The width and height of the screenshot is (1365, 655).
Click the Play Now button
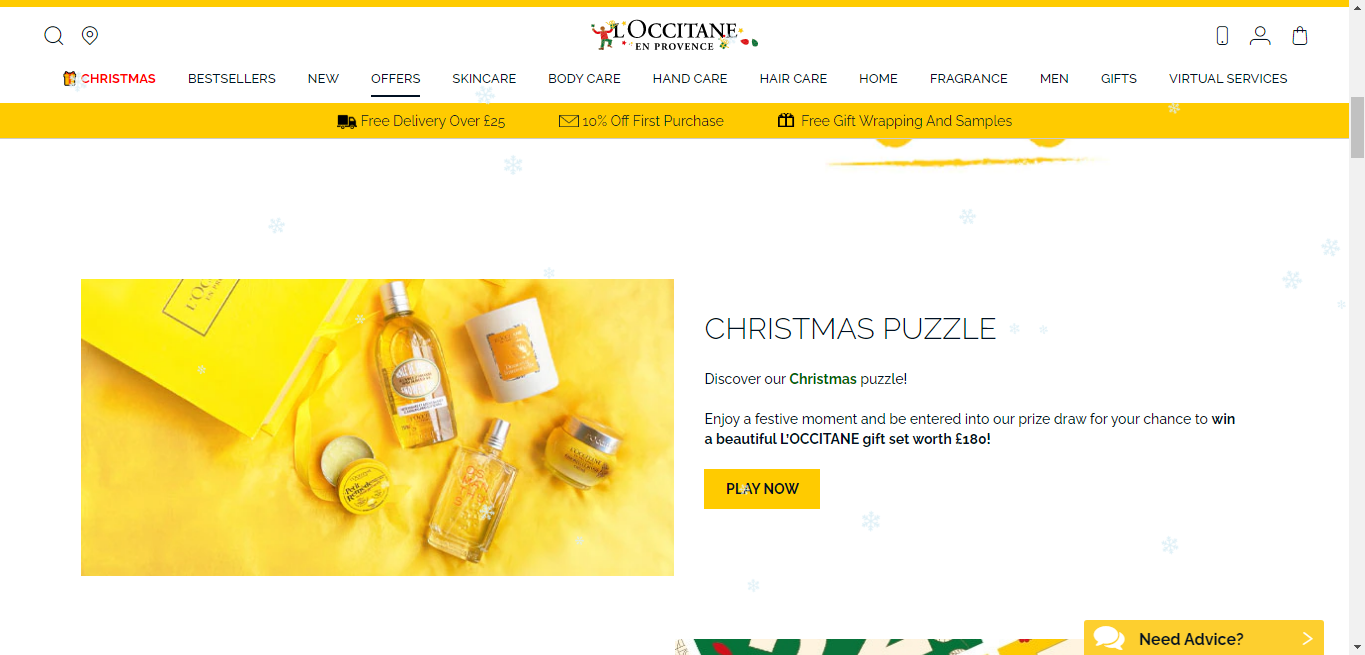point(762,489)
